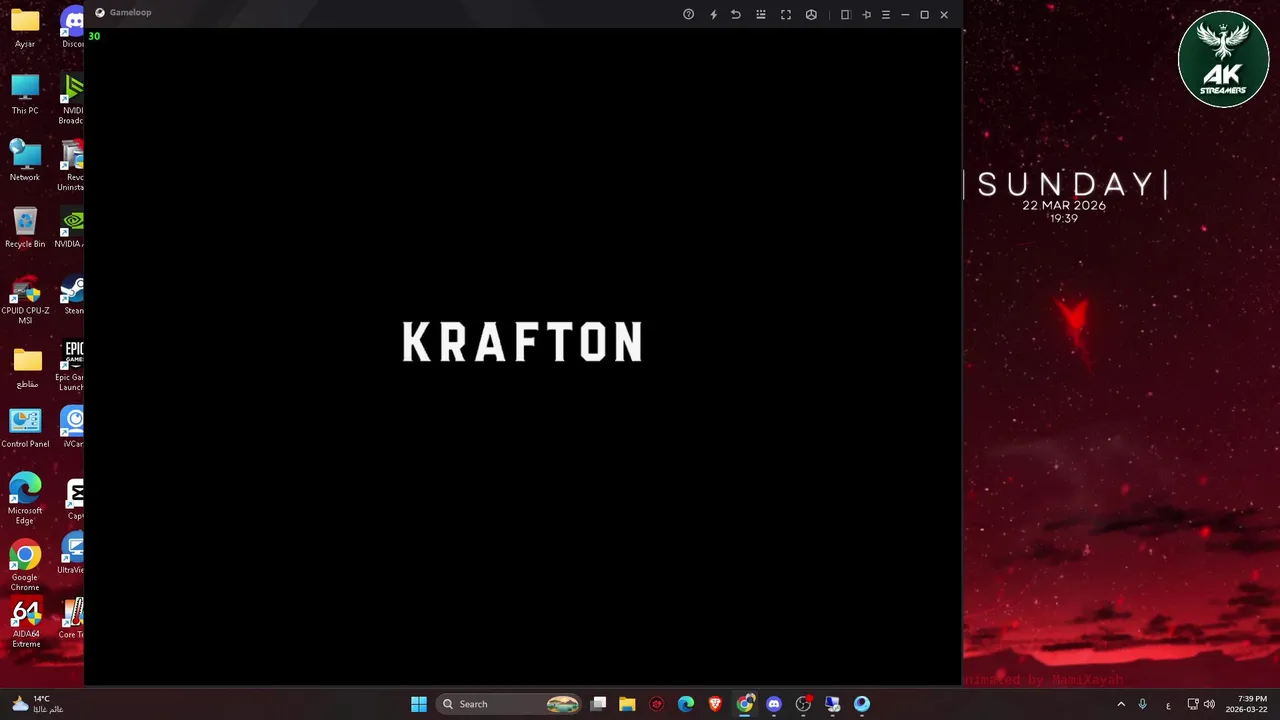Click the taskbar Search box
This screenshot has height=720, width=1280.
510,704
